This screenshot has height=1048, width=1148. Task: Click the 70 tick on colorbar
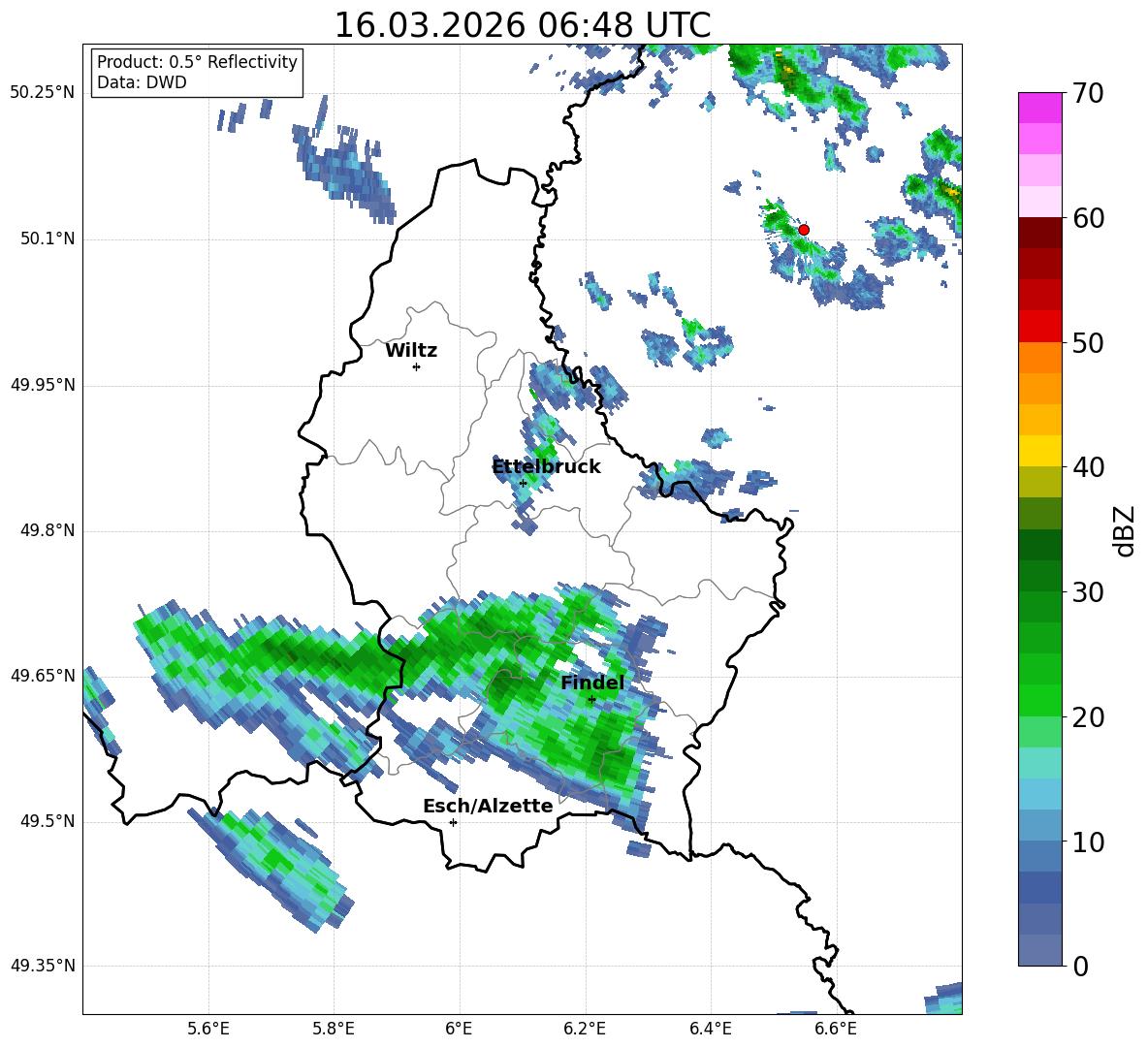[1088, 94]
